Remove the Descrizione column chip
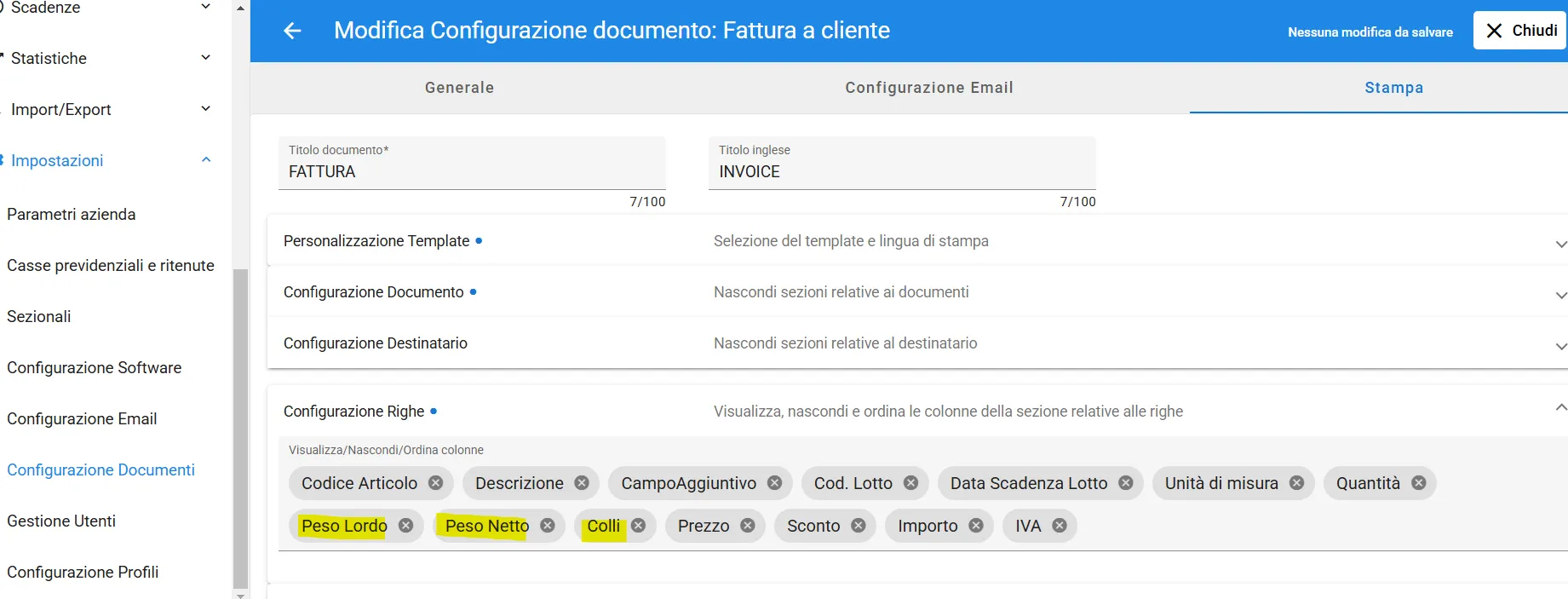Screen dimensions: 1568x599 point(582,483)
